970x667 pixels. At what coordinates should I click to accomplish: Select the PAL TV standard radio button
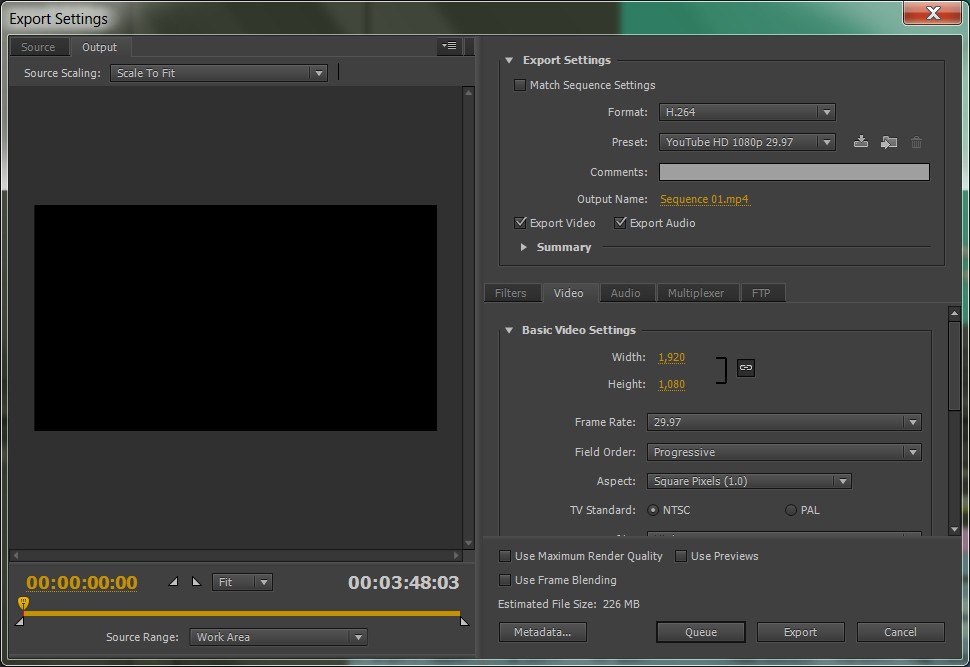click(x=791, y=510)
